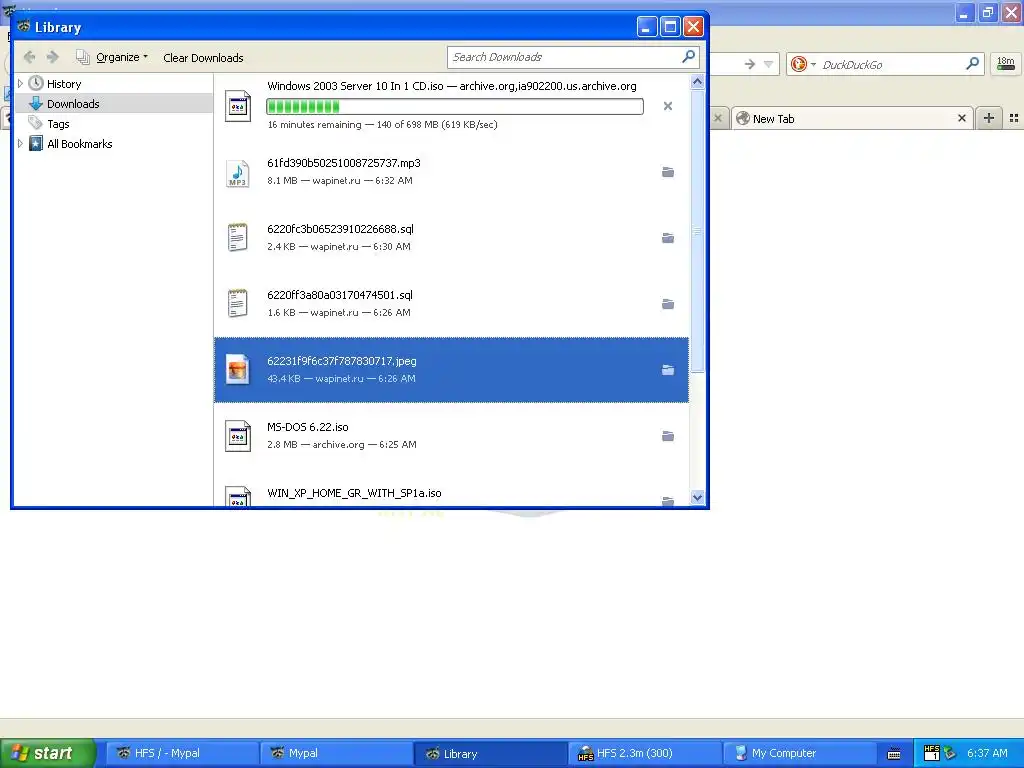Click the keyboard tray icon

pos(894,754)
